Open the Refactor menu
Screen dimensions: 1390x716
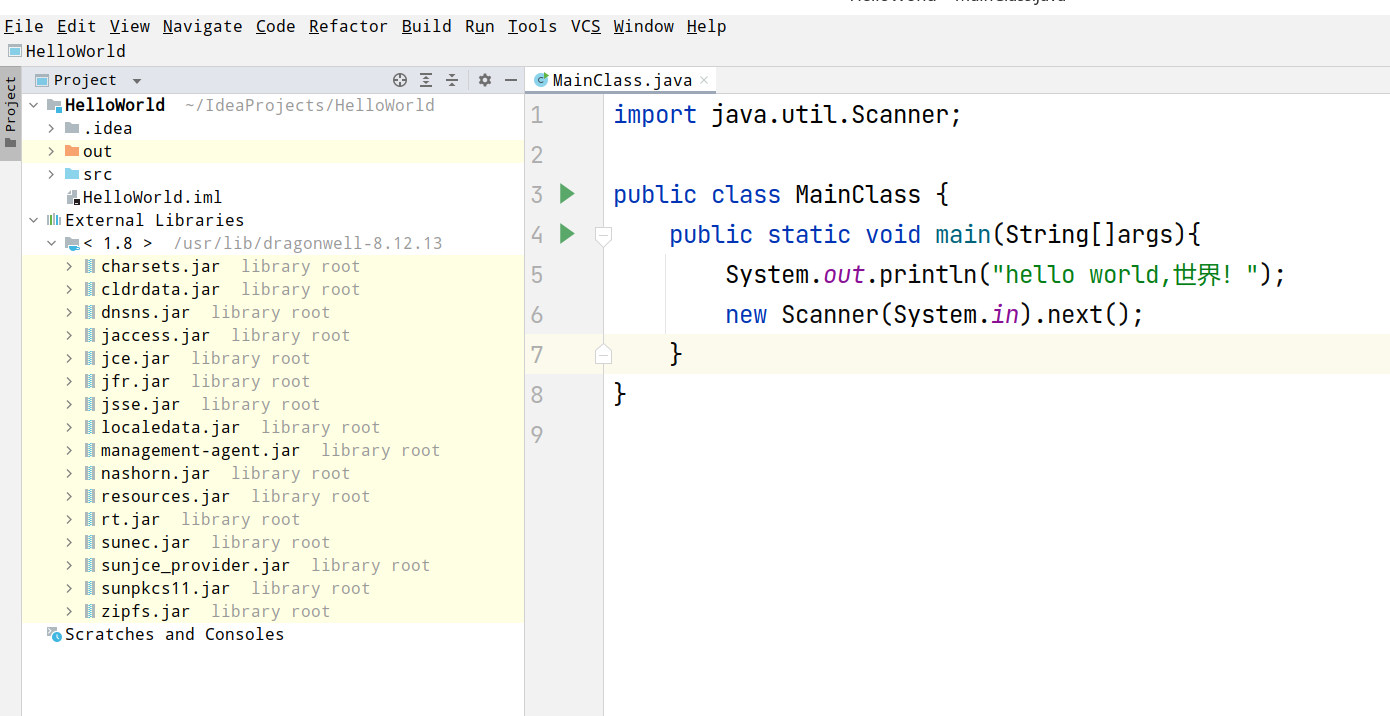349,26
